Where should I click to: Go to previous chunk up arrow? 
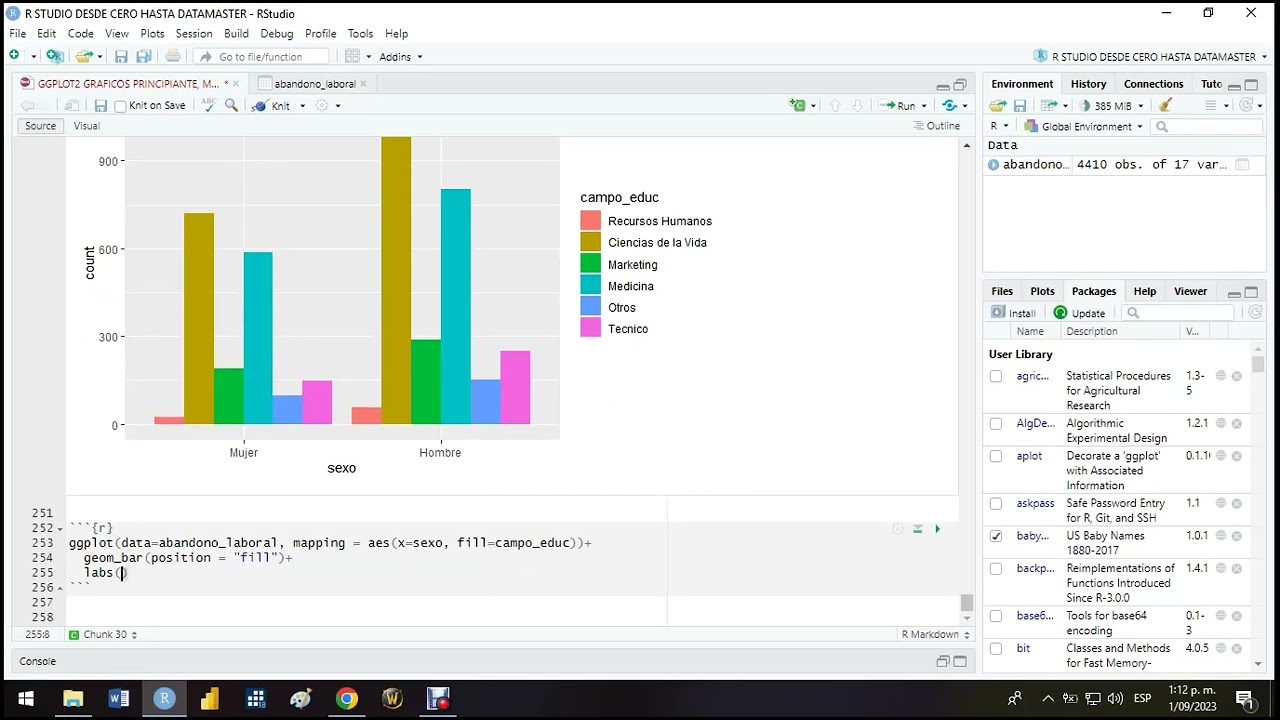(835, 105)
